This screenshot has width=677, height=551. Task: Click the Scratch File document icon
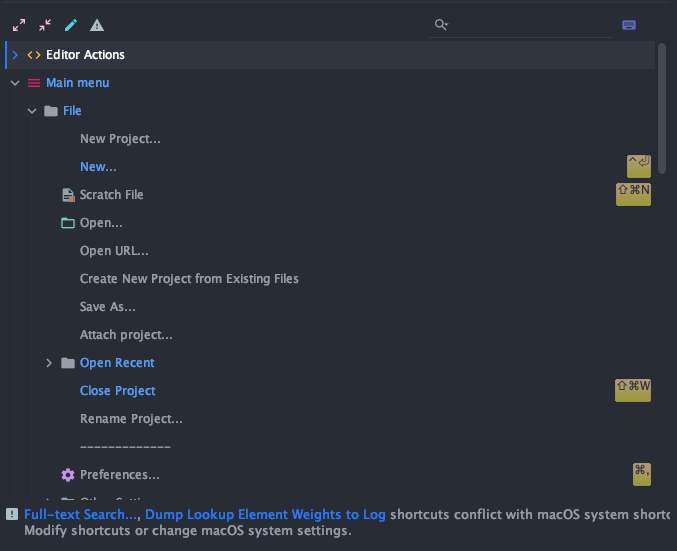click(68, 195)
